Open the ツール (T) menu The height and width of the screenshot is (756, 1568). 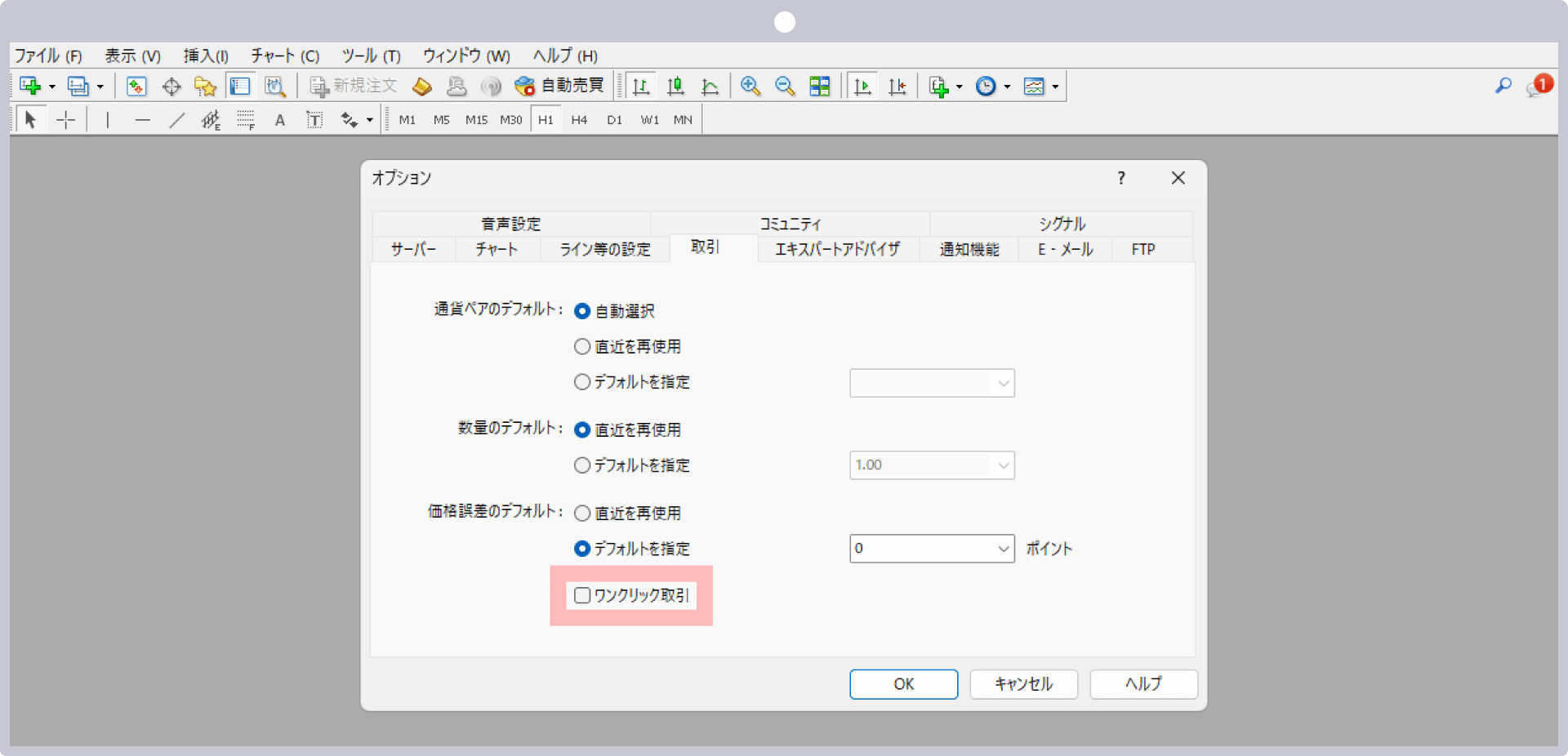(372, 56)
